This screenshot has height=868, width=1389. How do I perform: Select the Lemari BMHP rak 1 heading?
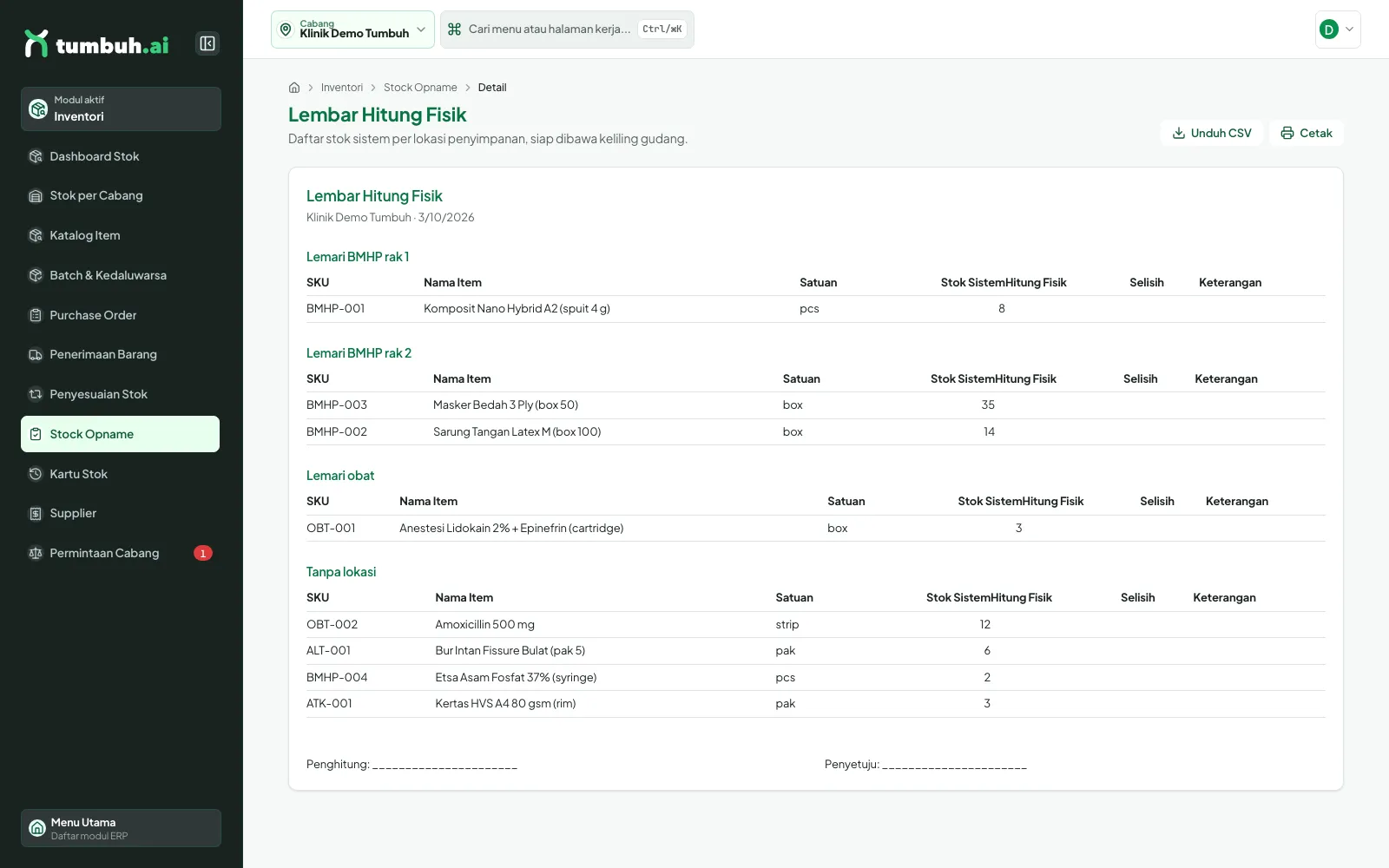(358, 257)
